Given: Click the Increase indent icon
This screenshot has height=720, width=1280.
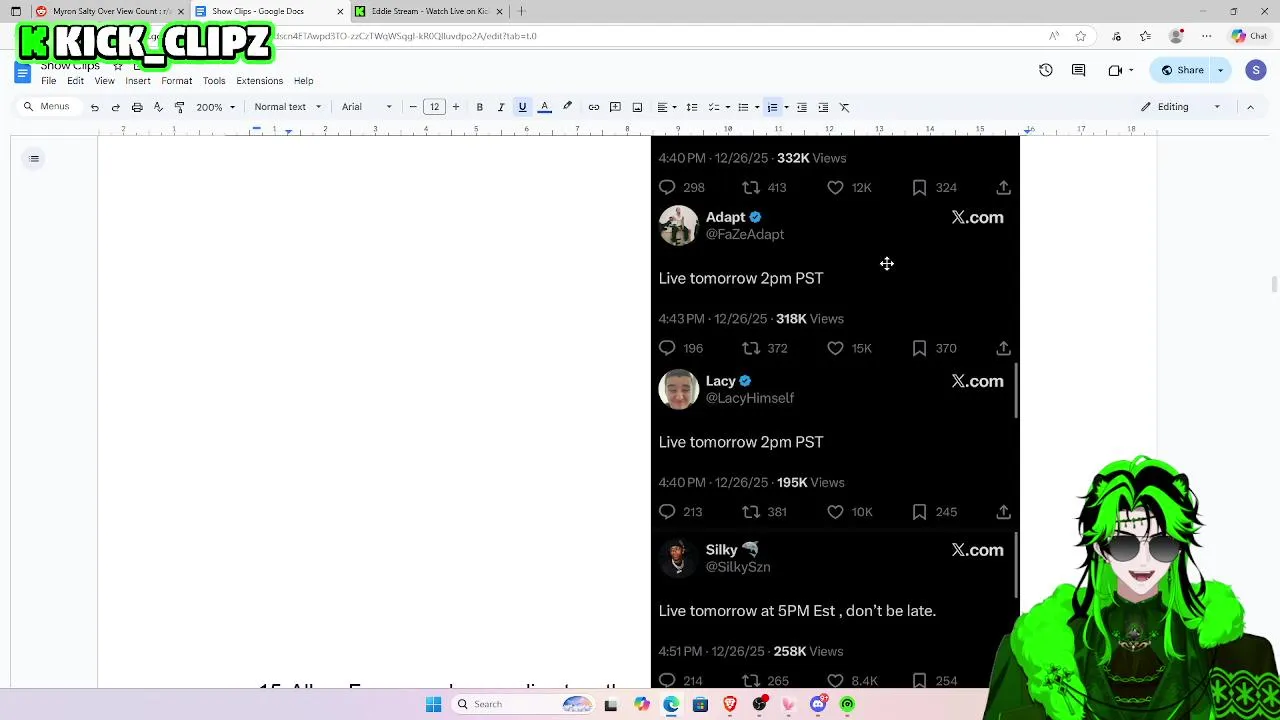Looking at the screenshot, I should pos(823,107).
